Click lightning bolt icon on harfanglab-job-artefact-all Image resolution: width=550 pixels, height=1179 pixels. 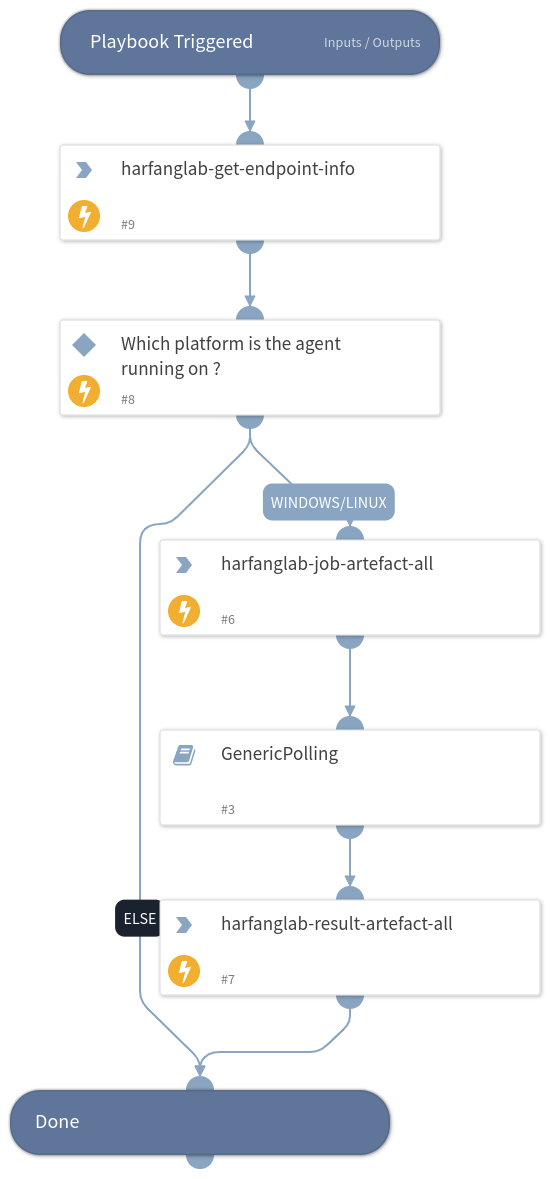pos(184,611)
